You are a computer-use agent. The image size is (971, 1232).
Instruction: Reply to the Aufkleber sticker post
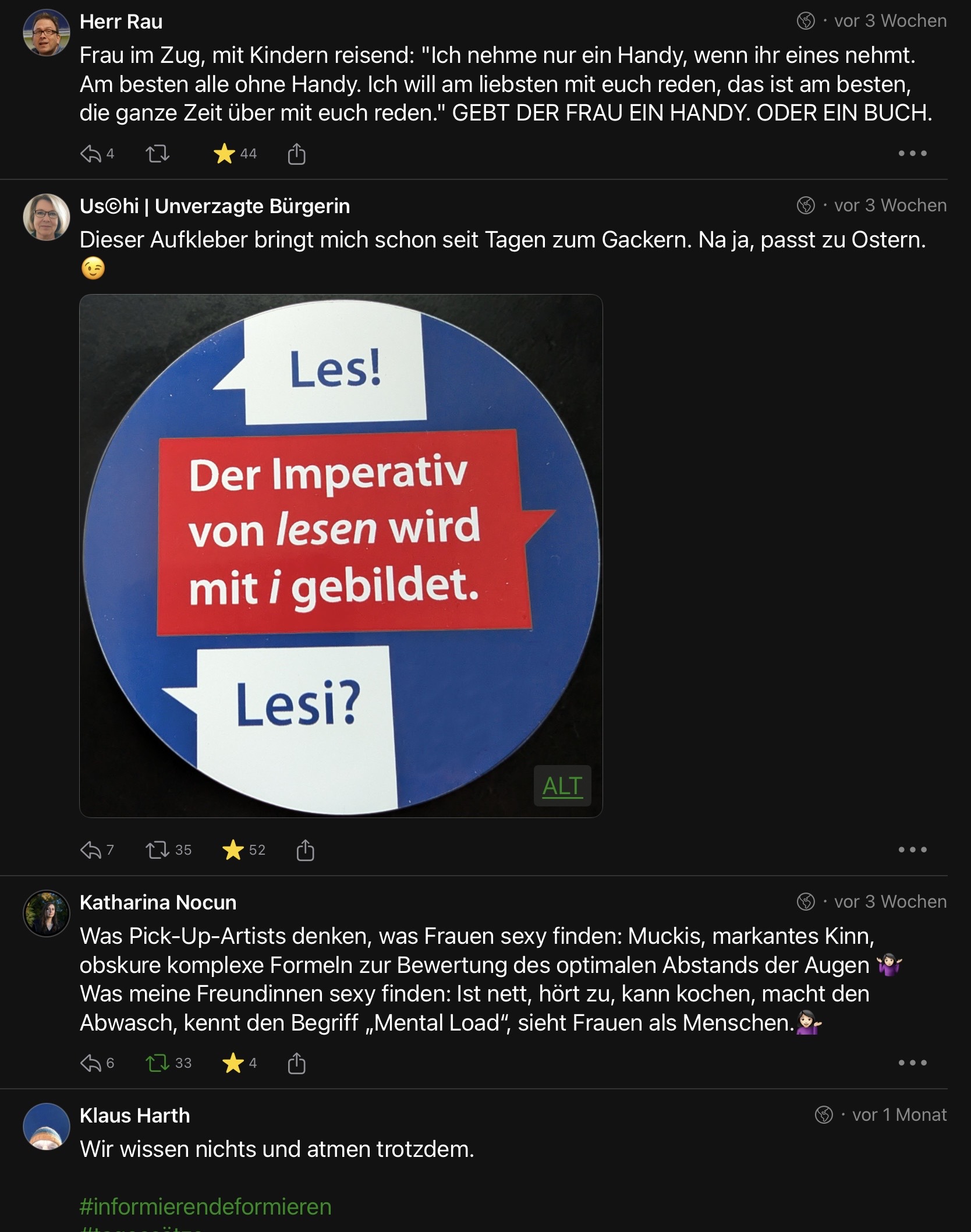[91, 851]
